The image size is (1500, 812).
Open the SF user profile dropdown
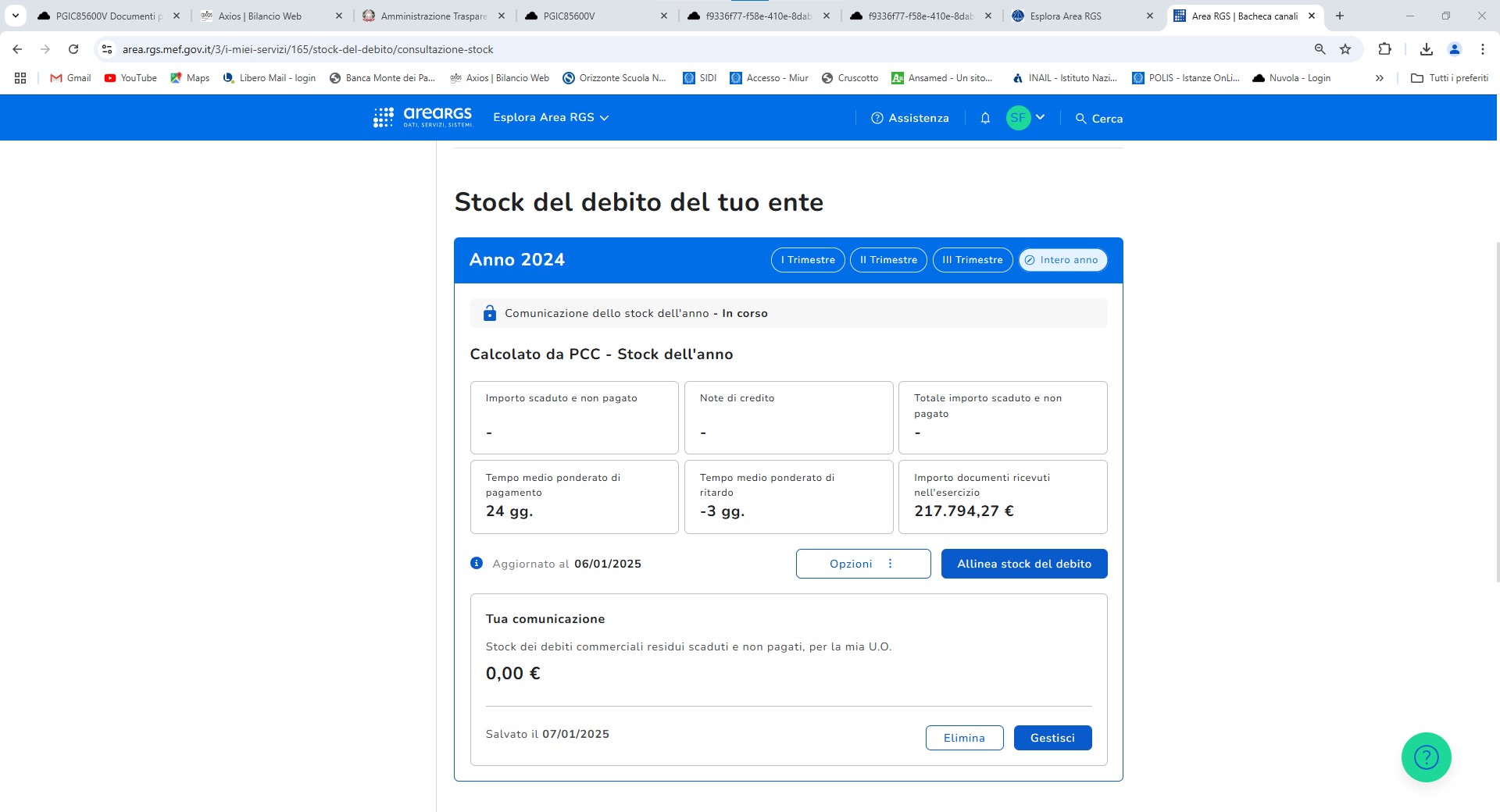click(1026, 118)
